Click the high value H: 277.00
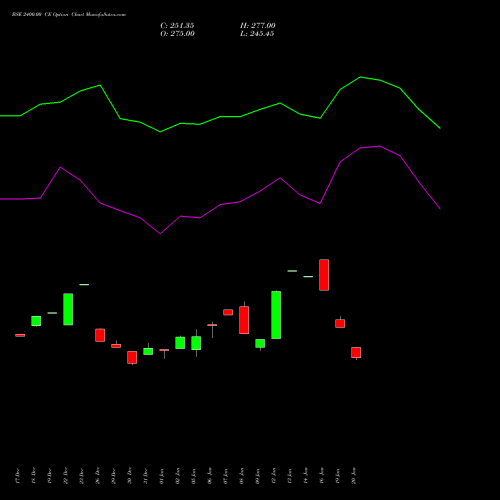The height and width of the screenshot is (500, 500). coord(258,26)
